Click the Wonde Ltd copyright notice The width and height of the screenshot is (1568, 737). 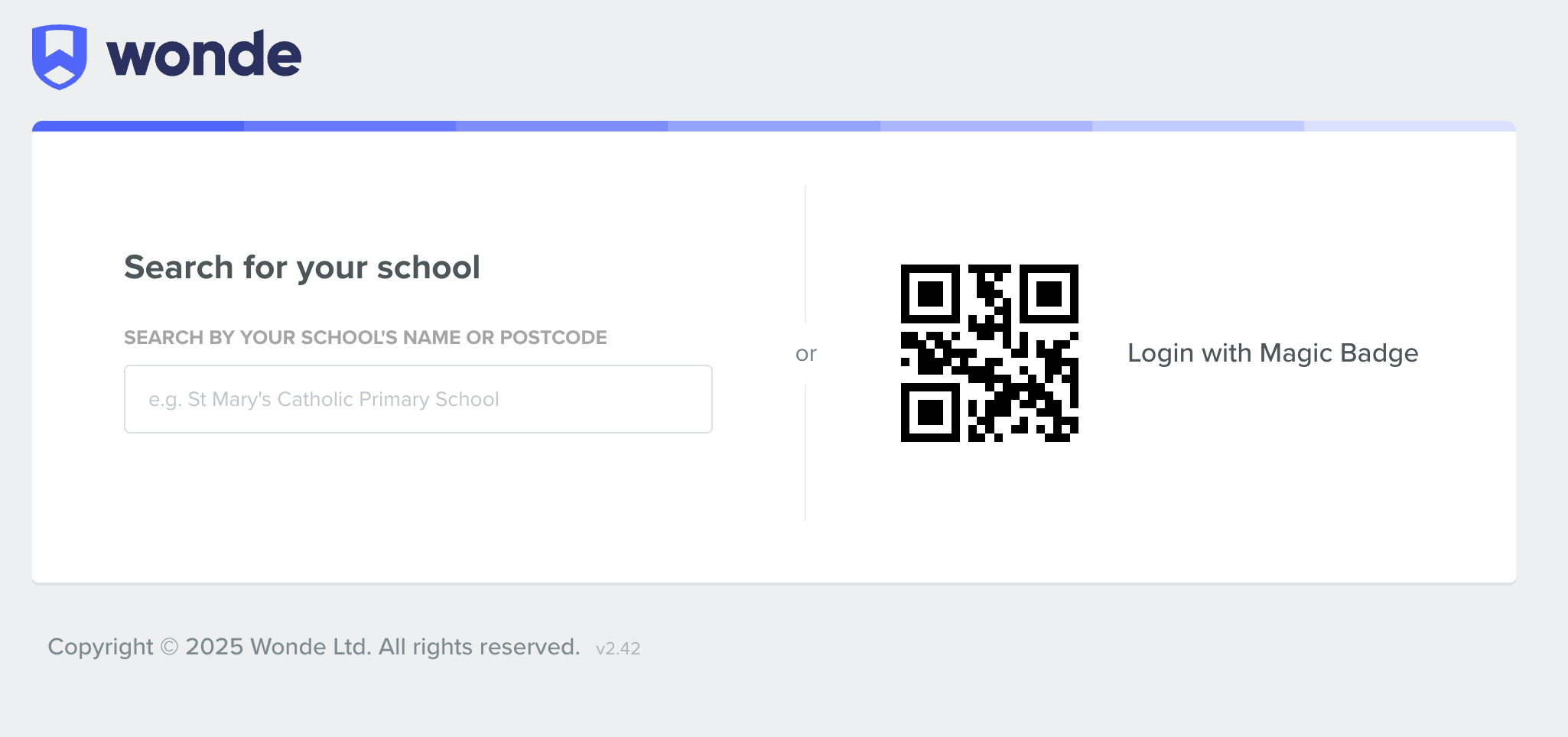[x=314, y=647]
